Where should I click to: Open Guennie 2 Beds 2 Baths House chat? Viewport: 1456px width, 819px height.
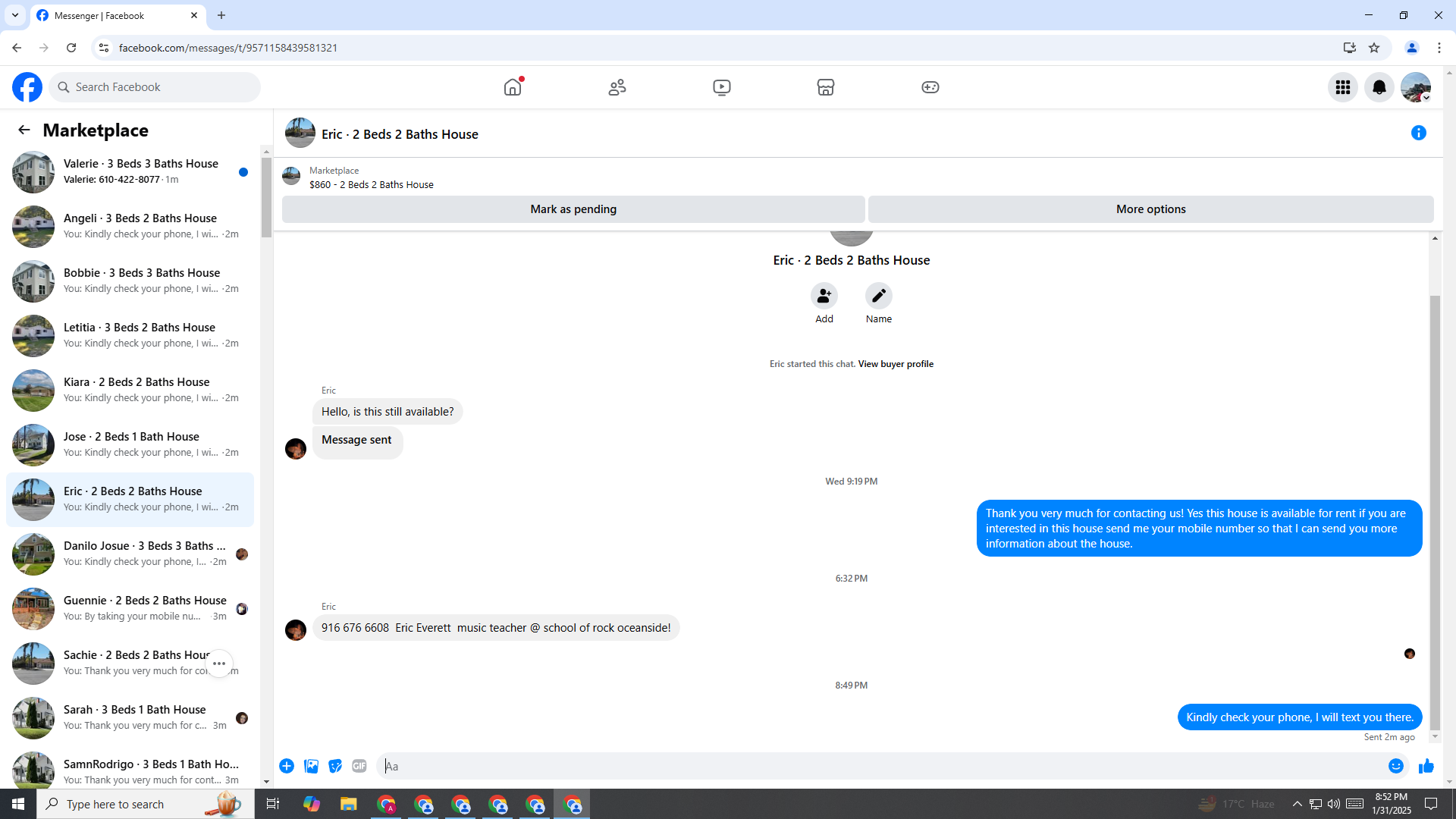(130, 608)
